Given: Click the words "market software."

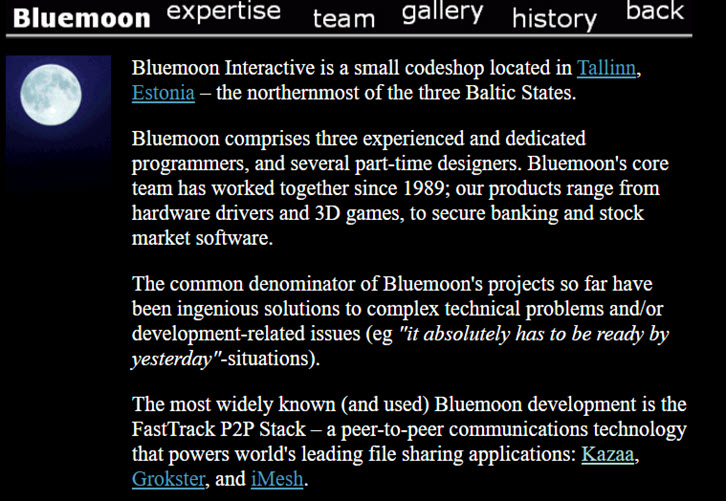Looking at the screenshot, I should tap(202, 238).
